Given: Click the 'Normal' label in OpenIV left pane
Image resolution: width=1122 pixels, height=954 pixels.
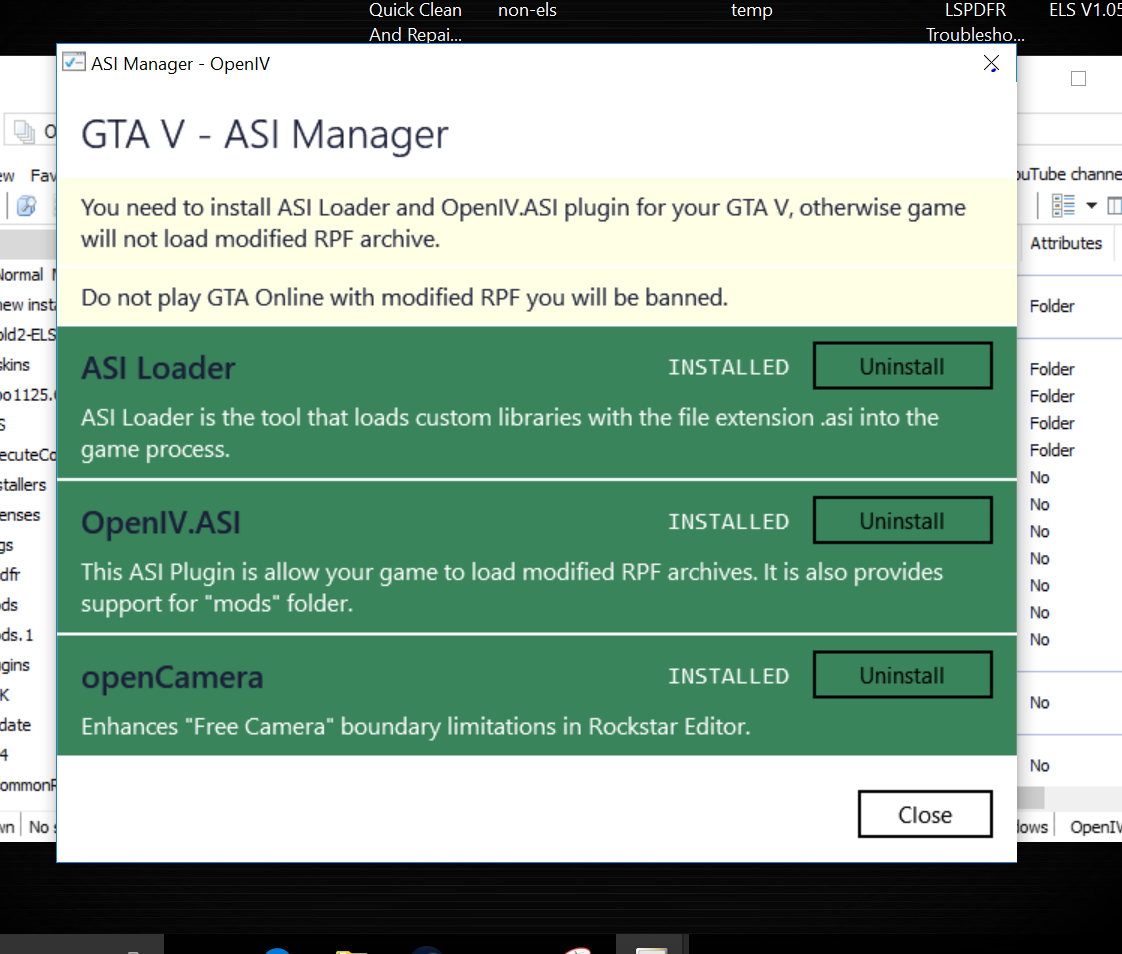Looking at the screenshot, I should click(21, 275).
